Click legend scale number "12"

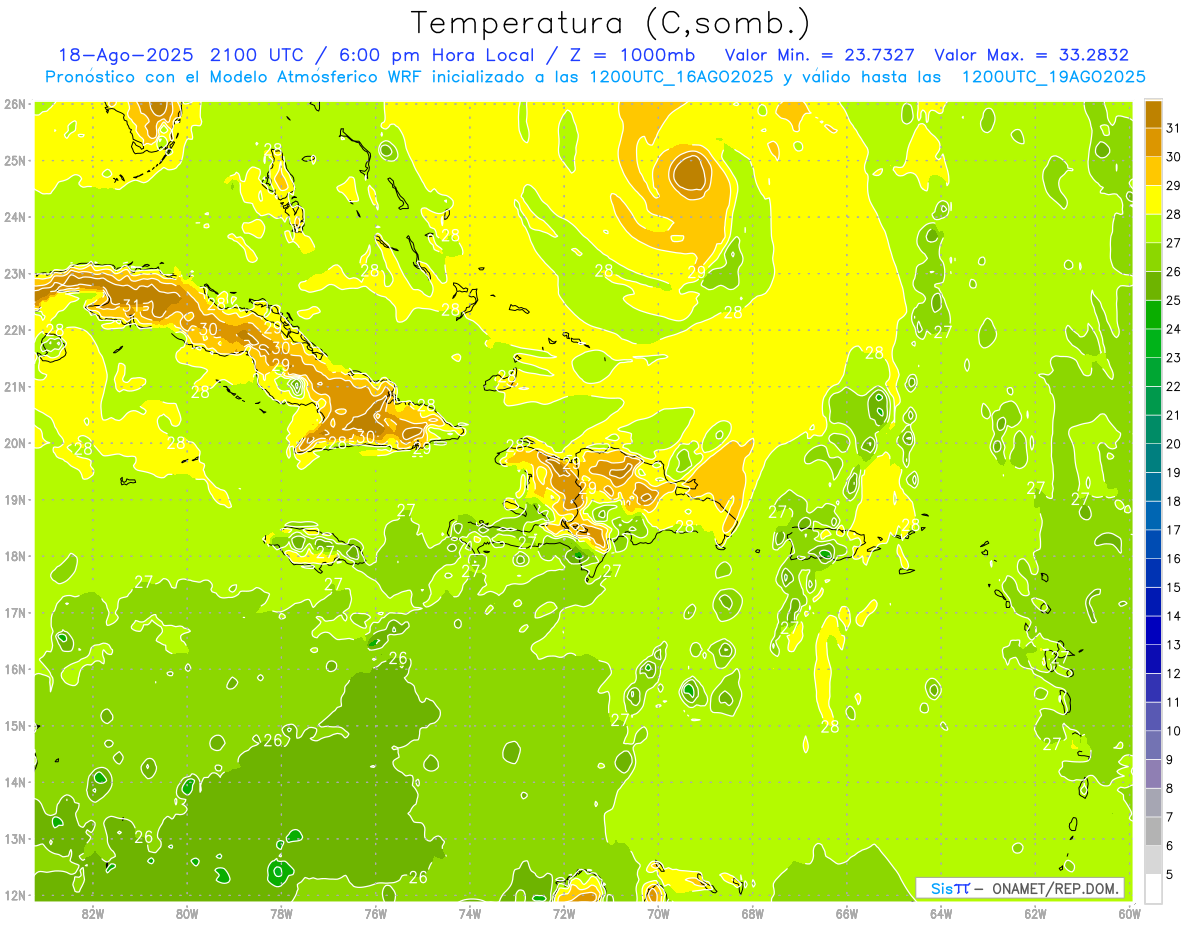point(1174,674)
